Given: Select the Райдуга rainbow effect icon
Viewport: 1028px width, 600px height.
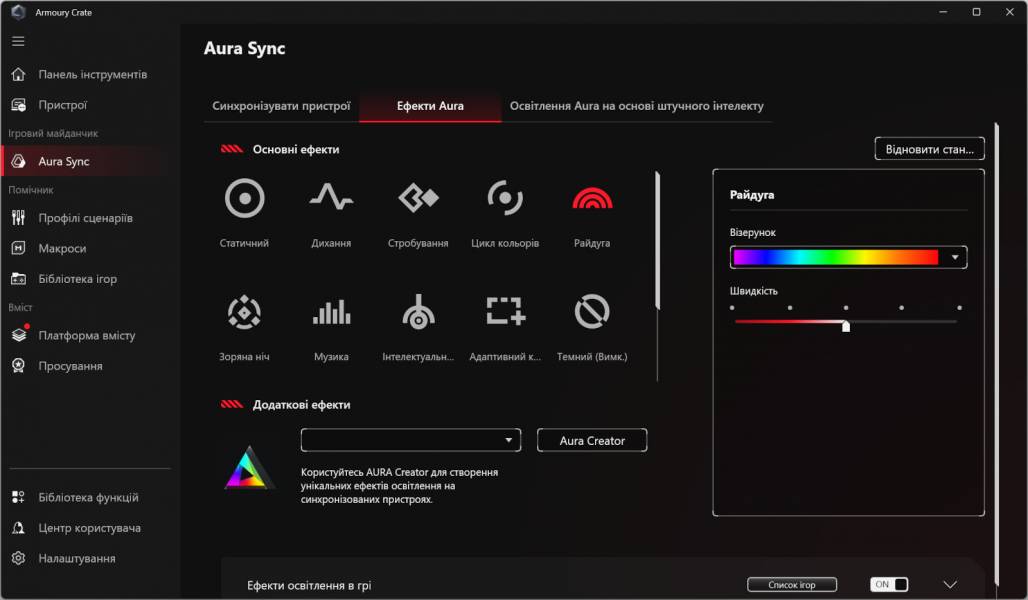Looking at the screenshot, I should (592, 198).
